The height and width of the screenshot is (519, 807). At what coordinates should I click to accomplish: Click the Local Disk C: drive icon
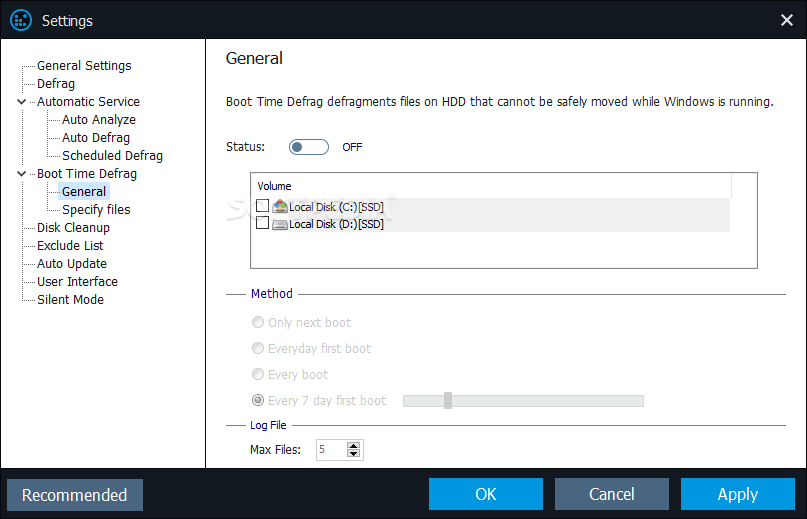coord(279,206)
